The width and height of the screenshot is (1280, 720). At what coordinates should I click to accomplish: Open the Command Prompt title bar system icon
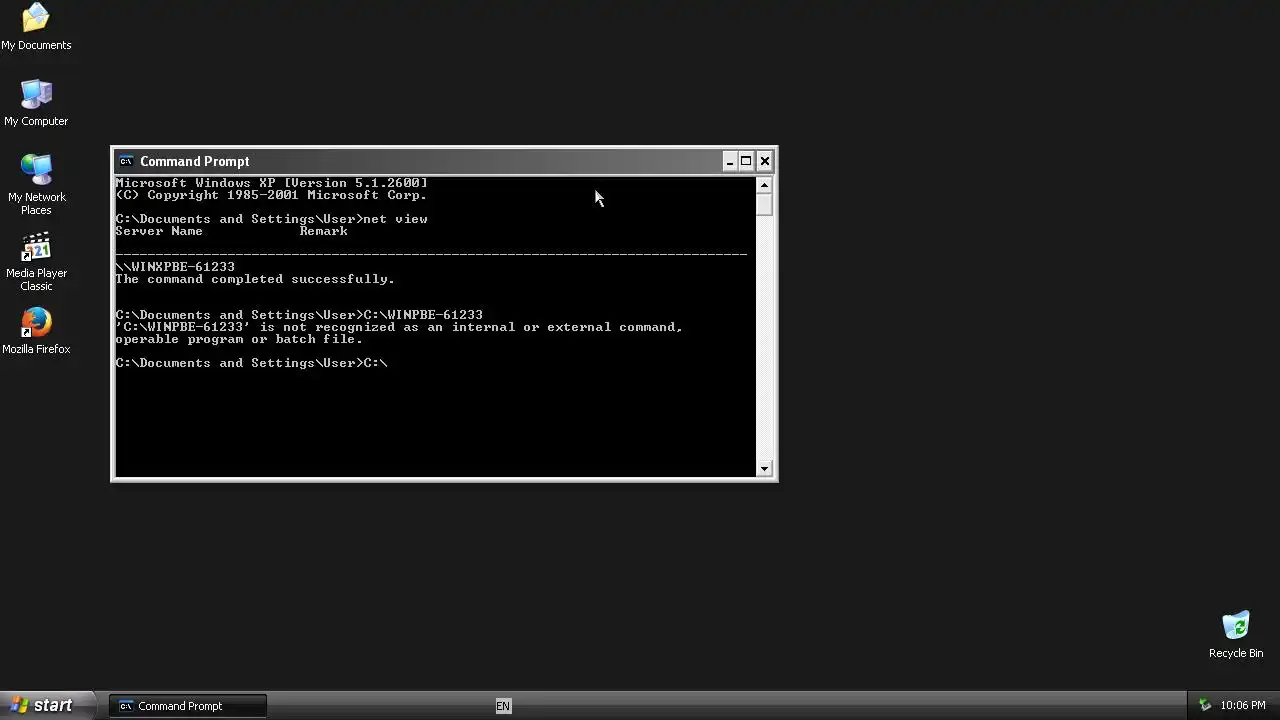pyautogui.click(x=125, y=161)
